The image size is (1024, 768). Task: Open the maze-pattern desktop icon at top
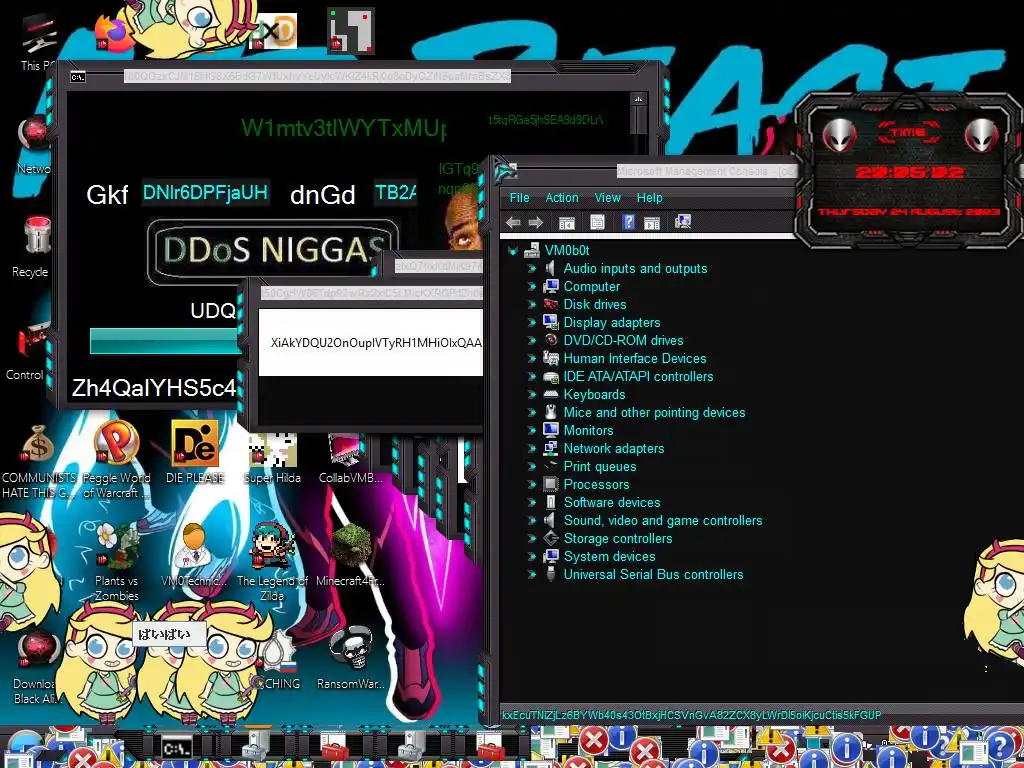click(351, 30)
